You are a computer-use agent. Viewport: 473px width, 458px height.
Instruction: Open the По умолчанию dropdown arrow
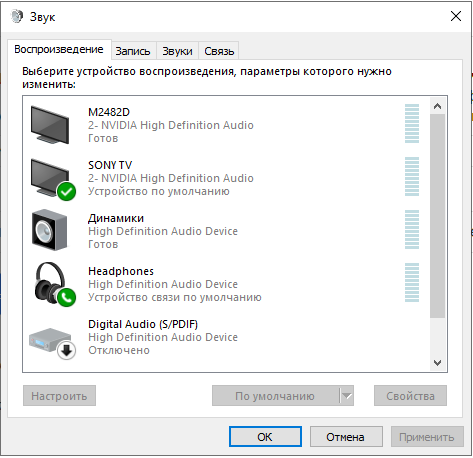[x=347, y=396]
